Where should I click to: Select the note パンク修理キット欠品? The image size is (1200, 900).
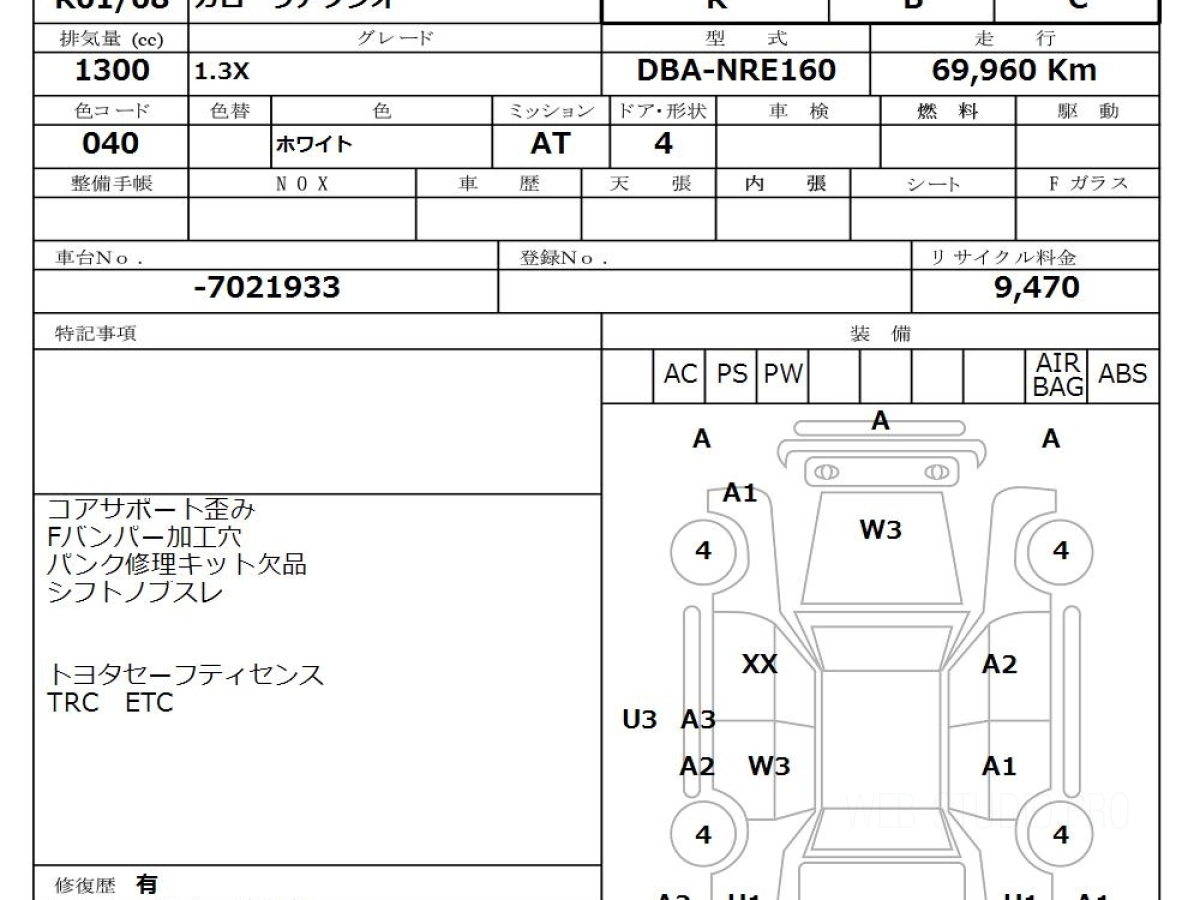click(x=176, y=564)
